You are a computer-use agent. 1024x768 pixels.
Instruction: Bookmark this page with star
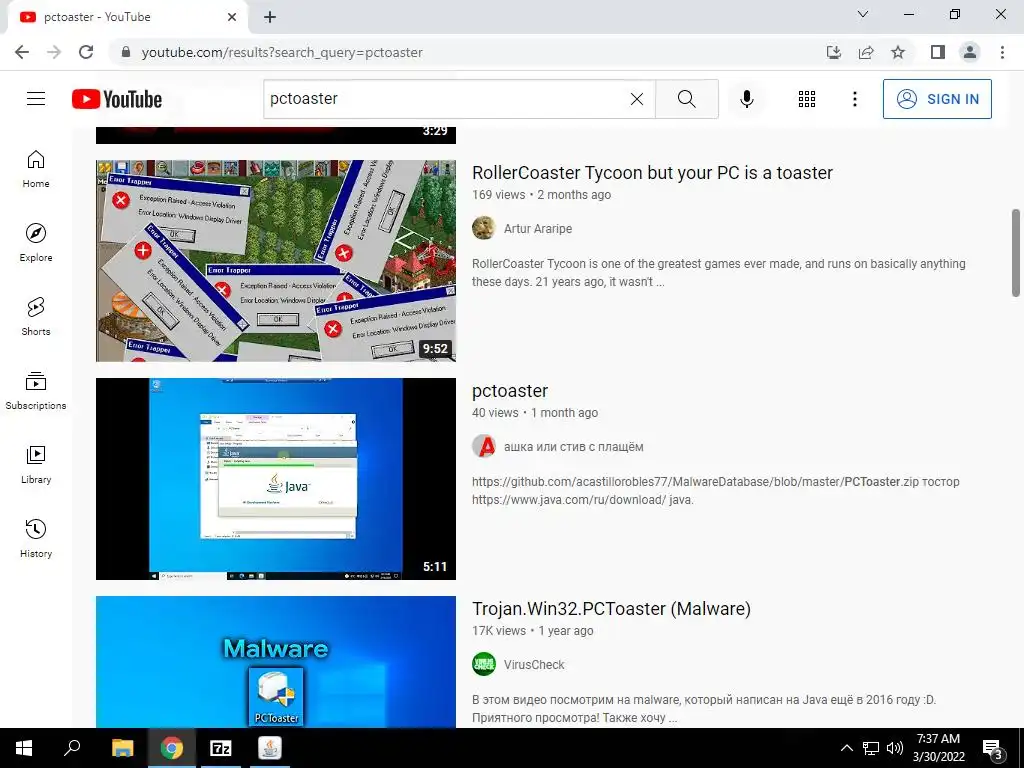click(898, 52)
